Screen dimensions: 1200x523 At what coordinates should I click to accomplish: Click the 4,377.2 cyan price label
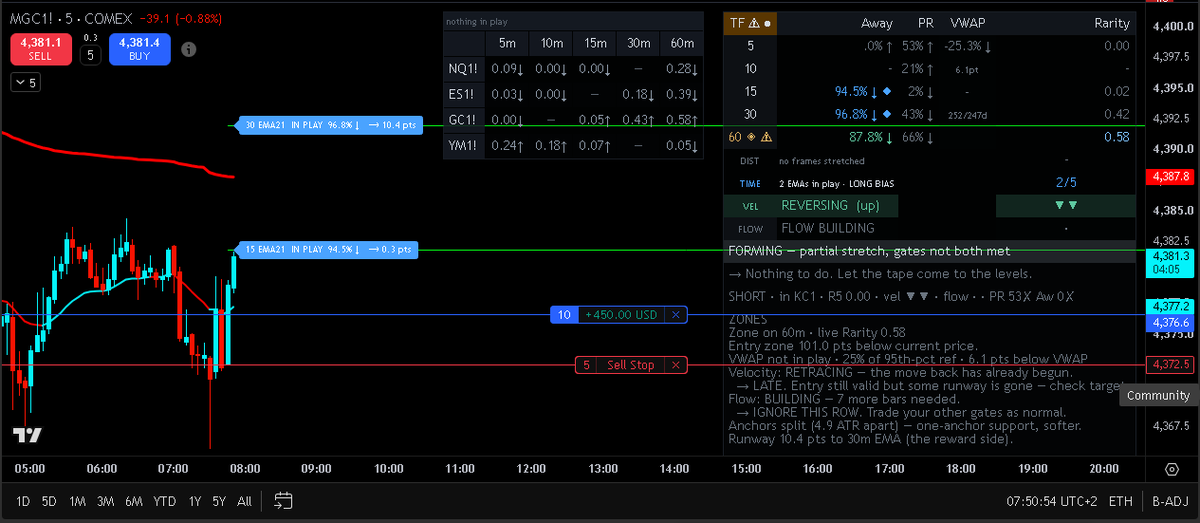1170,306
